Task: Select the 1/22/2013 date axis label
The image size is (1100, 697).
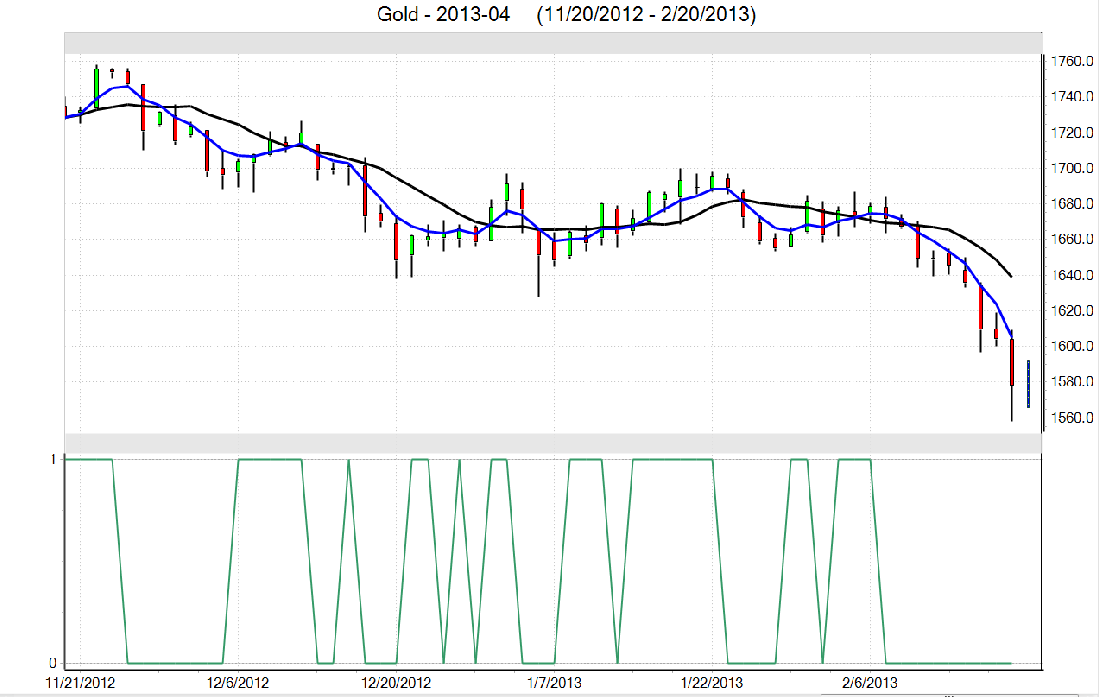Action: pyautogui.click(x=712, y=682)
